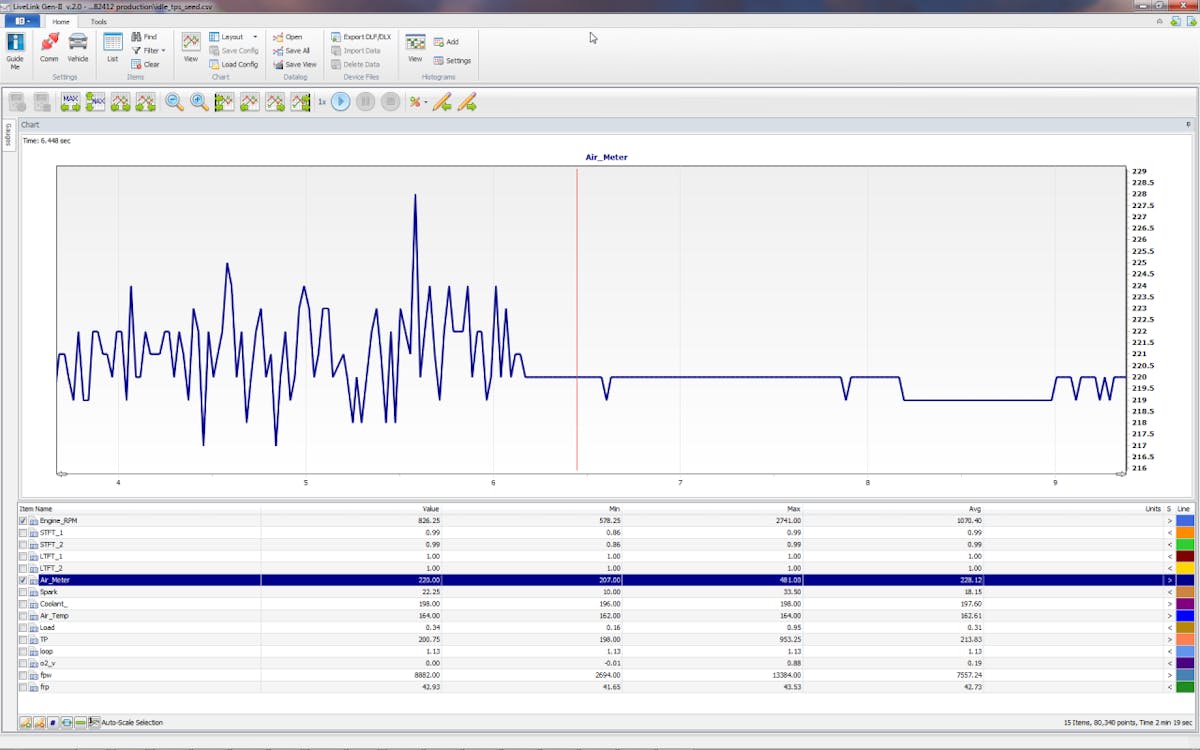Click the MAX scale toolbar icon

(x=70, y=101)
